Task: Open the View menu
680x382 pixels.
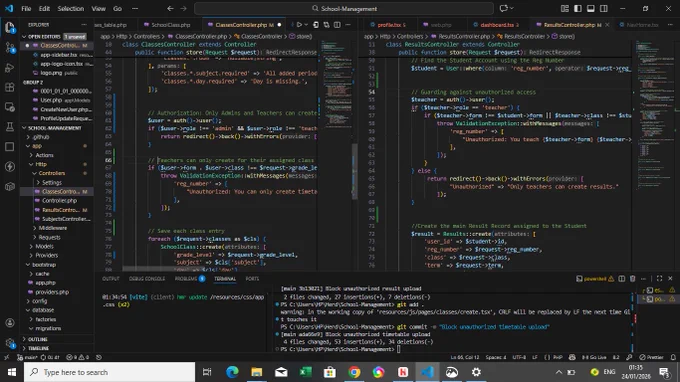Action: pyautogui.click(x=98, y=8)
